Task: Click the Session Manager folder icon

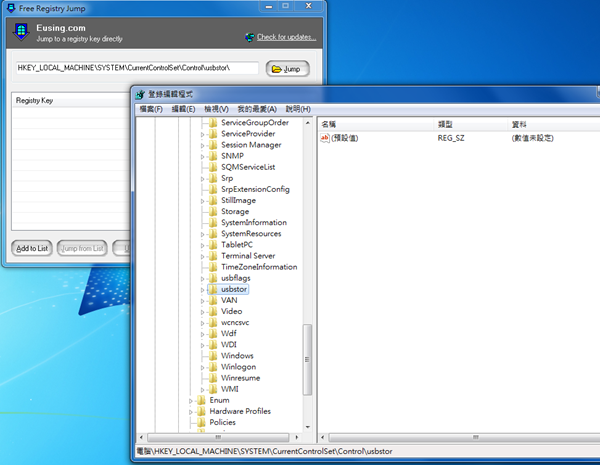Action: pyautogui.click(x=212, y=145)
